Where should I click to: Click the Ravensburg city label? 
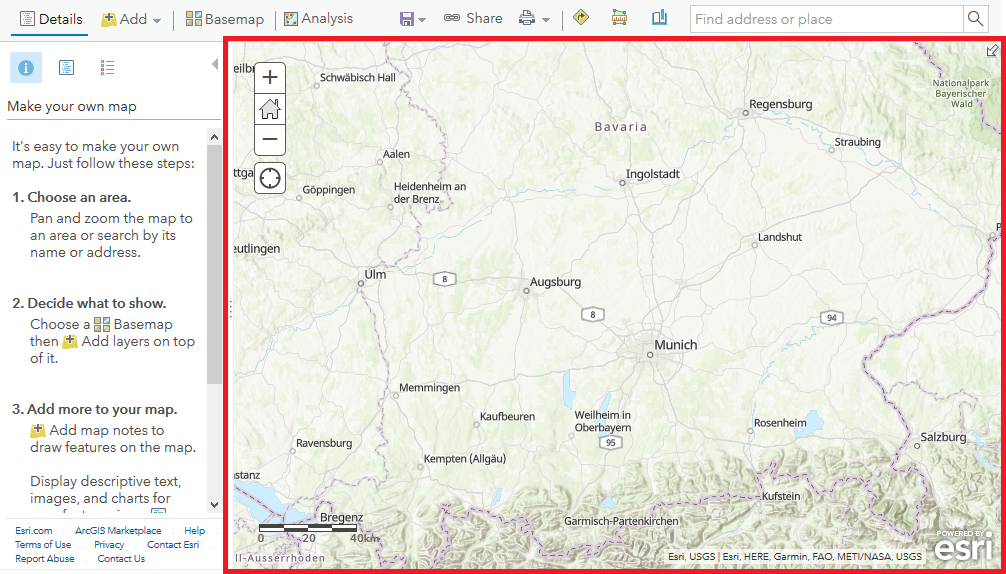[x=324, y=443]
